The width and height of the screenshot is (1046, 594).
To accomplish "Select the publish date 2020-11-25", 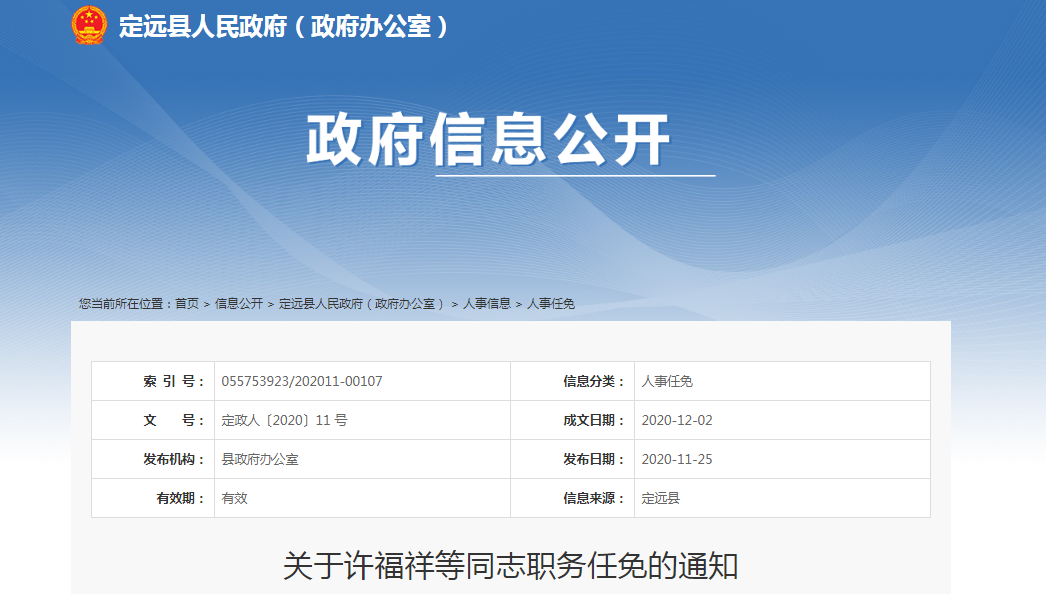I will tap(677, 459).
